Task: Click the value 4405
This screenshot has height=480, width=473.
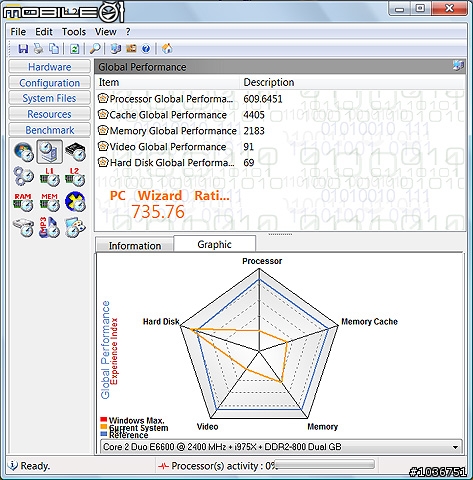Action: pyautogui.click(x=254, y=115)
